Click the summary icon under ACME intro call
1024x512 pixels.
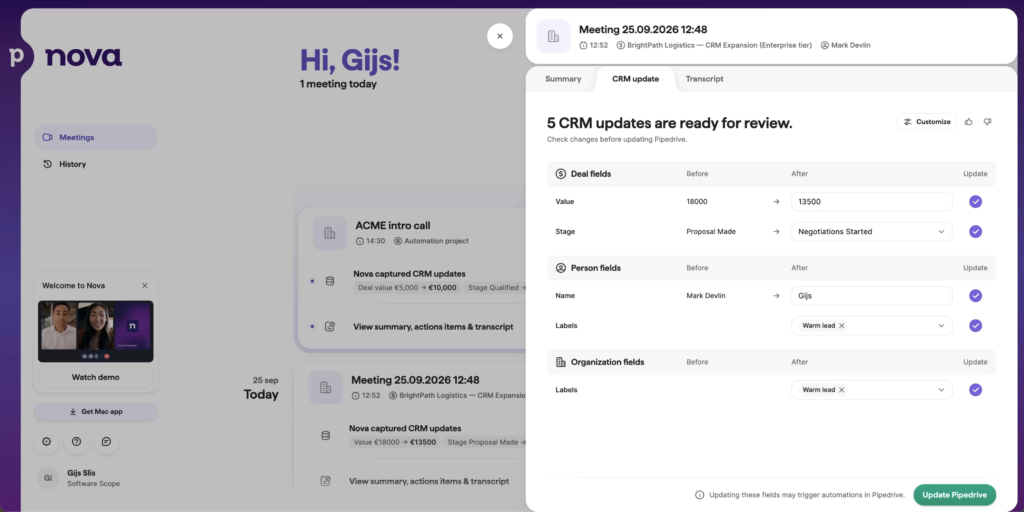pos(330,326)
